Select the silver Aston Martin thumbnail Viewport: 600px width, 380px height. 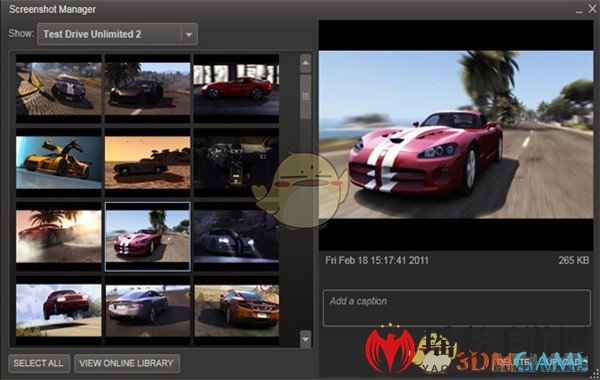coord(147,310)
